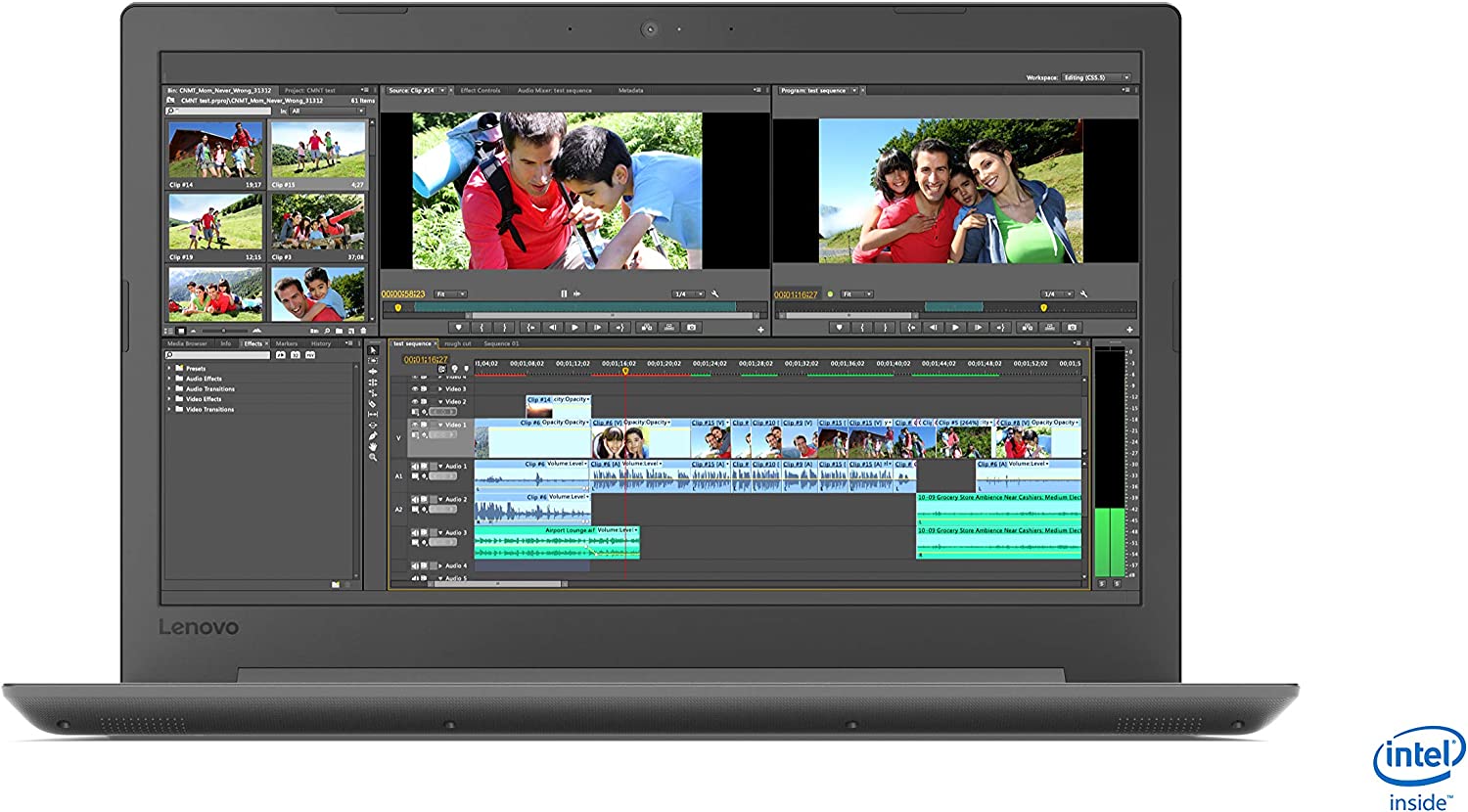Switch to the rough cut sequence tab

[x=457, y=343]
